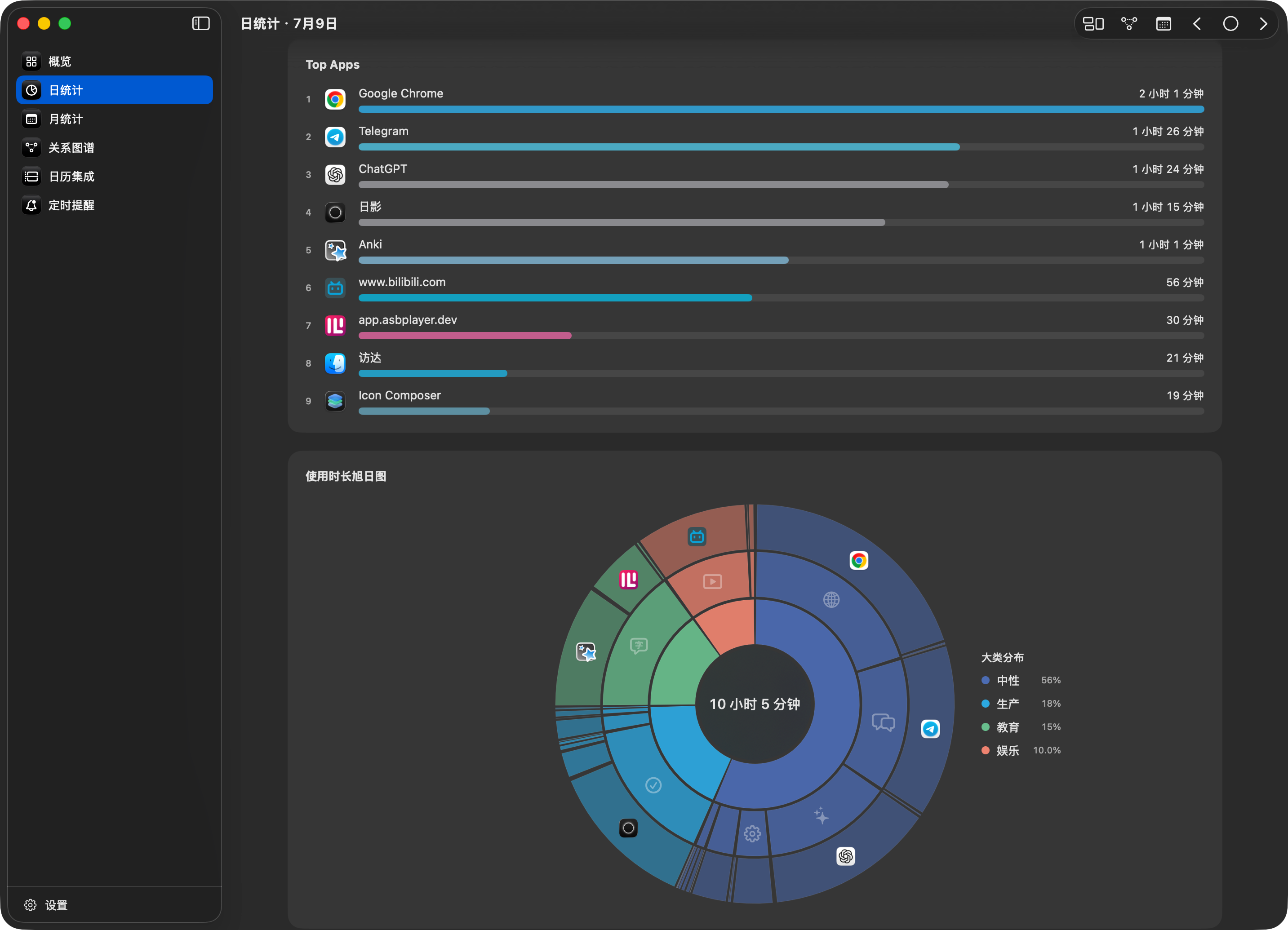Click the bilibili icon in Top Apps list

(x=335, y=288)
